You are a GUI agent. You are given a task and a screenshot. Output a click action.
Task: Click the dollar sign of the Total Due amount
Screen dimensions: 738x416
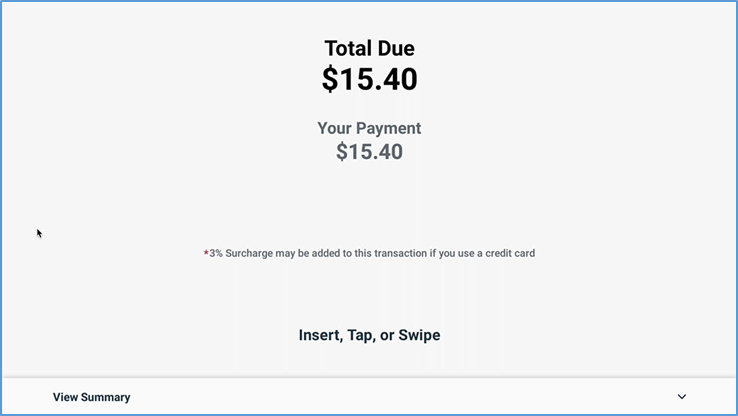click(x=330, y=79)
